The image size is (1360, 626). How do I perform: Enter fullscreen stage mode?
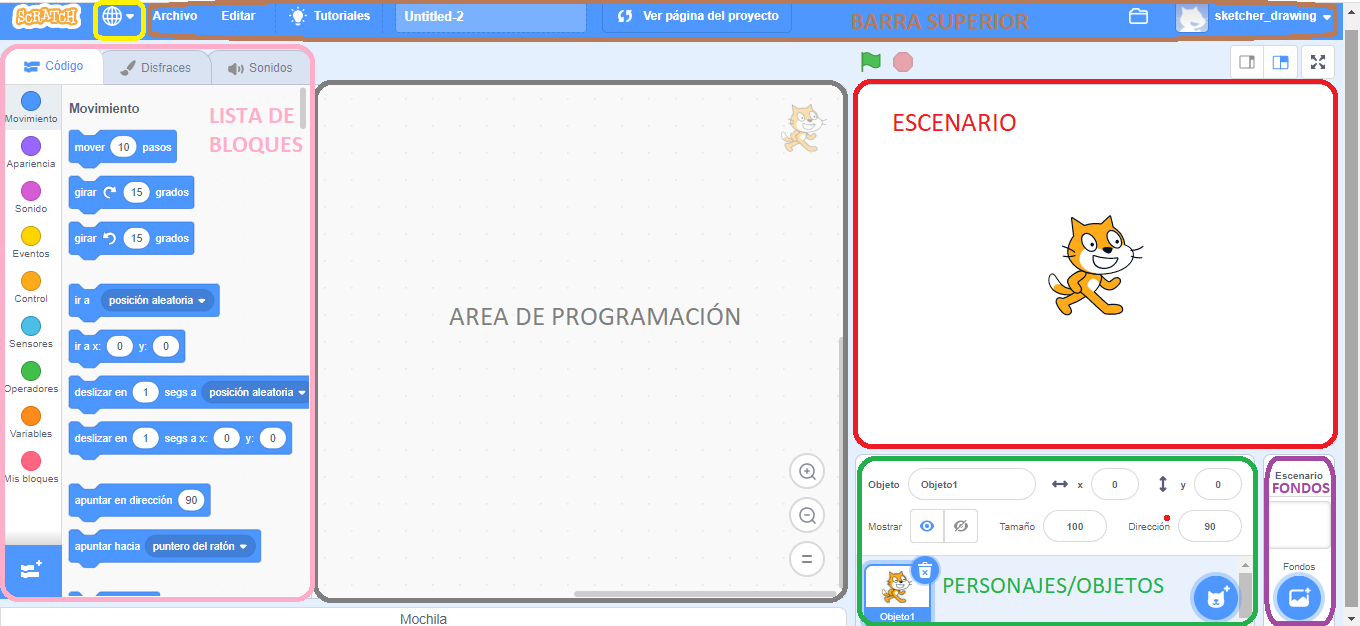click(x=1318, y=61)
